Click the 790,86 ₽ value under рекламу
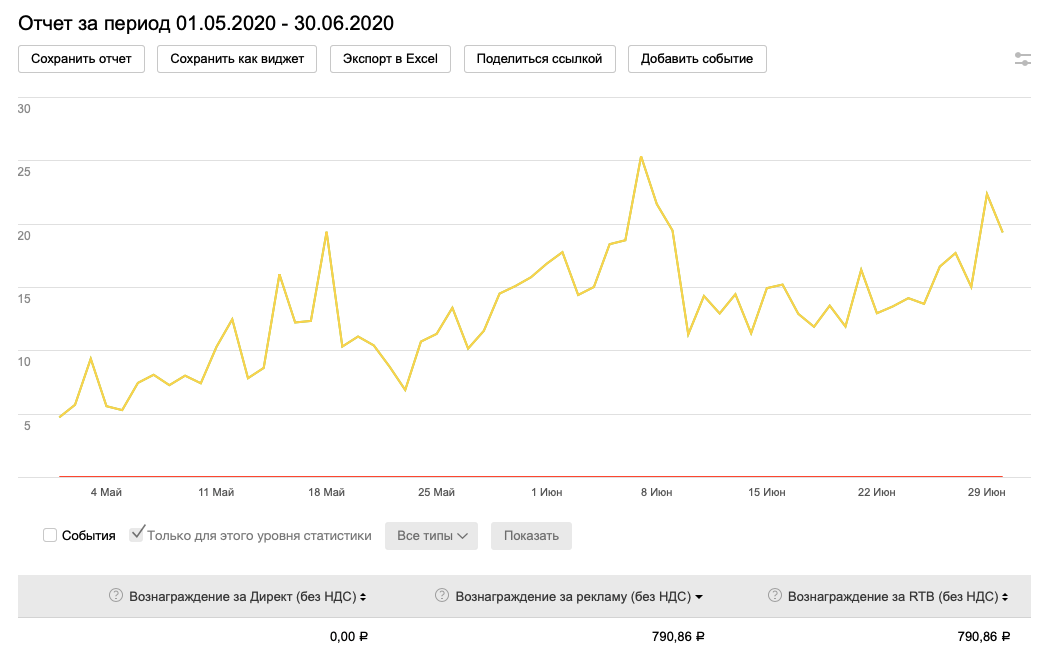1040x653 pixels. tap(678, 636)
